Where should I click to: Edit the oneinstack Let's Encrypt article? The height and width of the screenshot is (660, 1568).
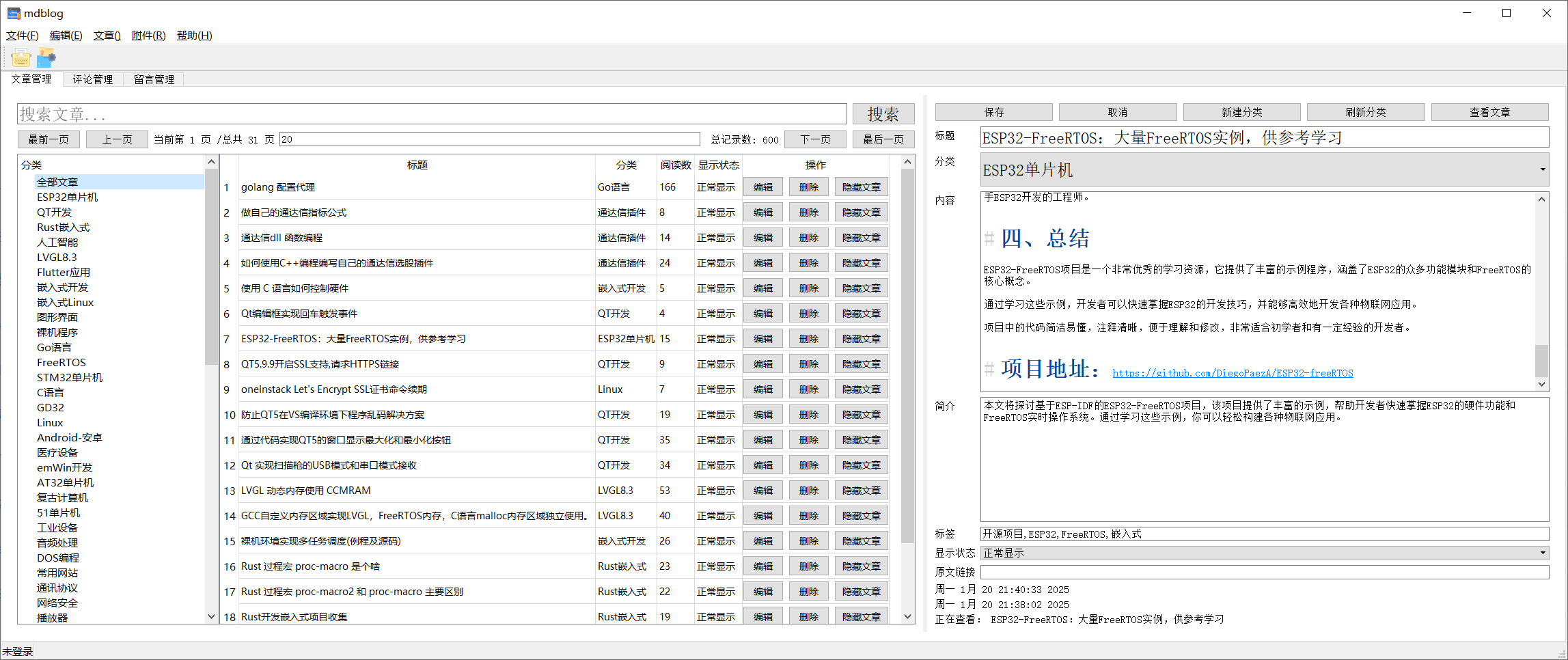(x=763, y=389)
